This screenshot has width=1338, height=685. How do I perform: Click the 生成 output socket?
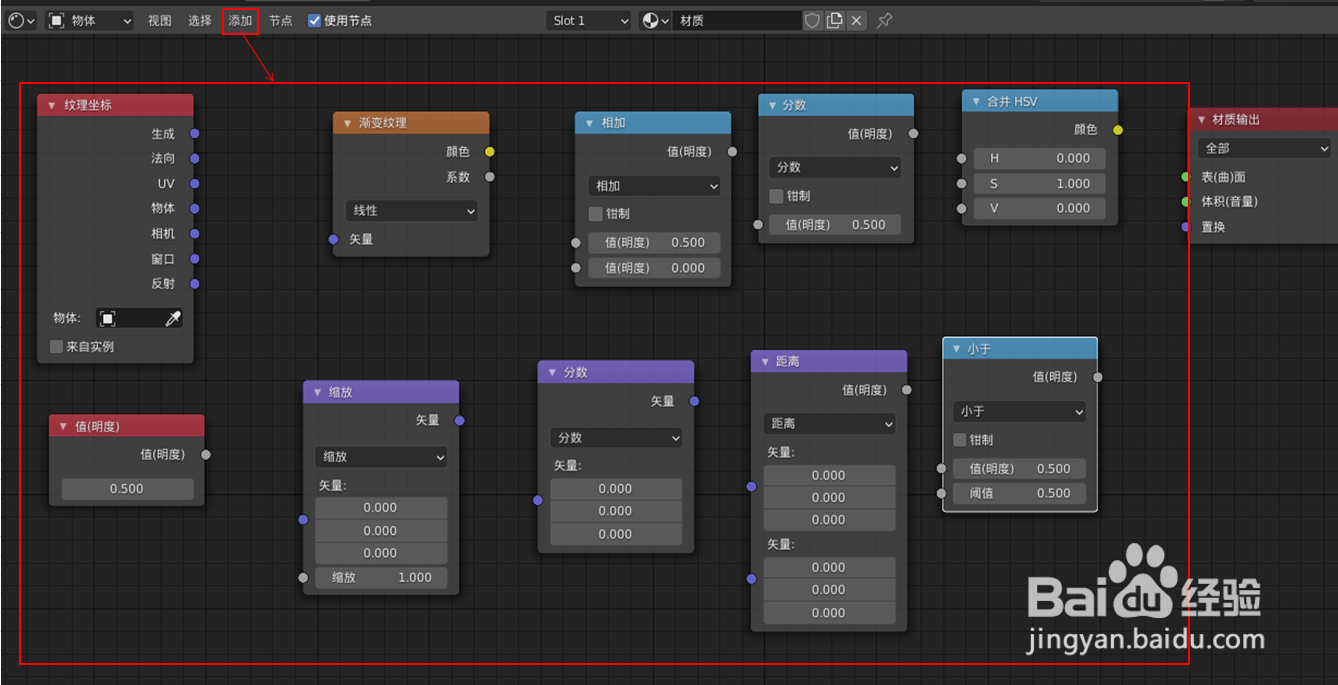(x=194, y=133)
